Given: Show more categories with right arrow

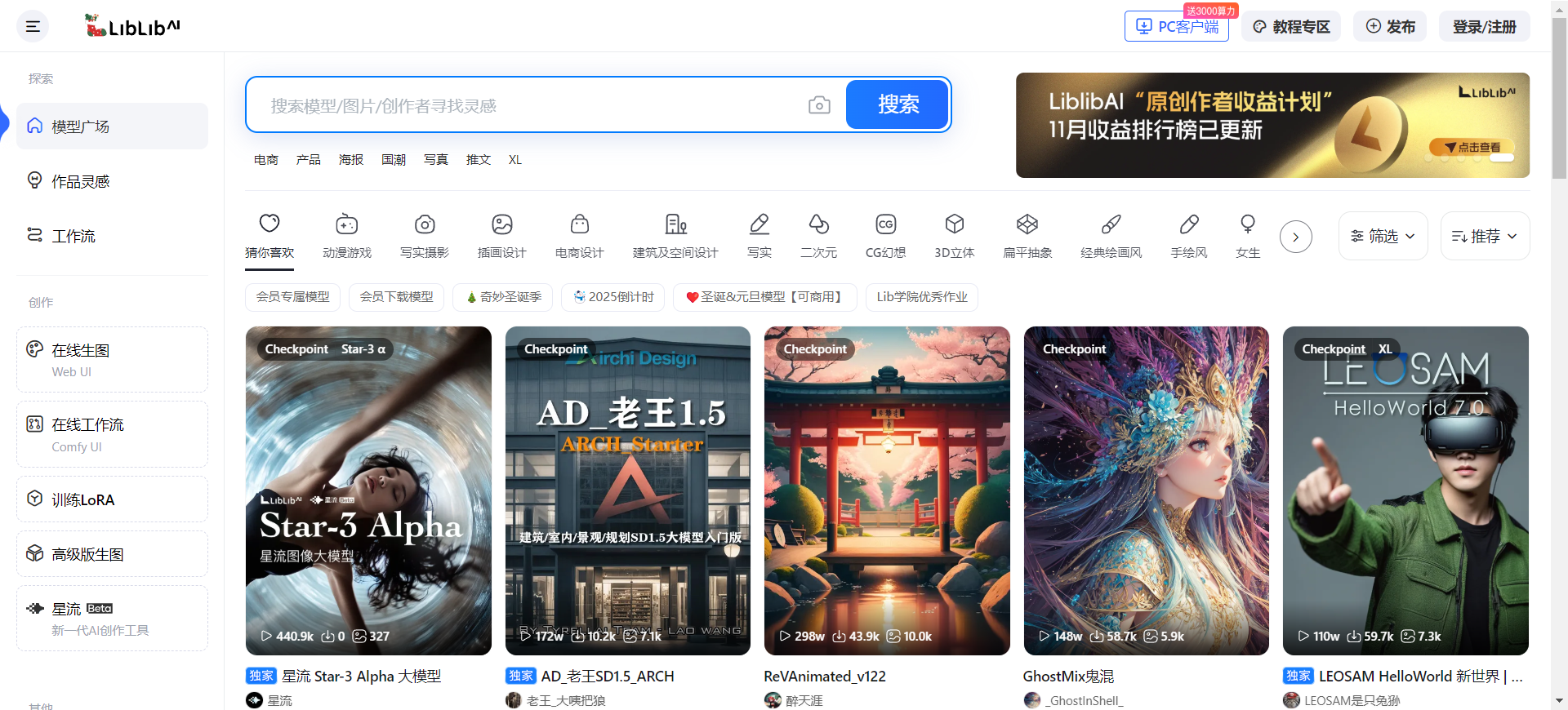Looking at the screenshot, I should [1296, 237].
